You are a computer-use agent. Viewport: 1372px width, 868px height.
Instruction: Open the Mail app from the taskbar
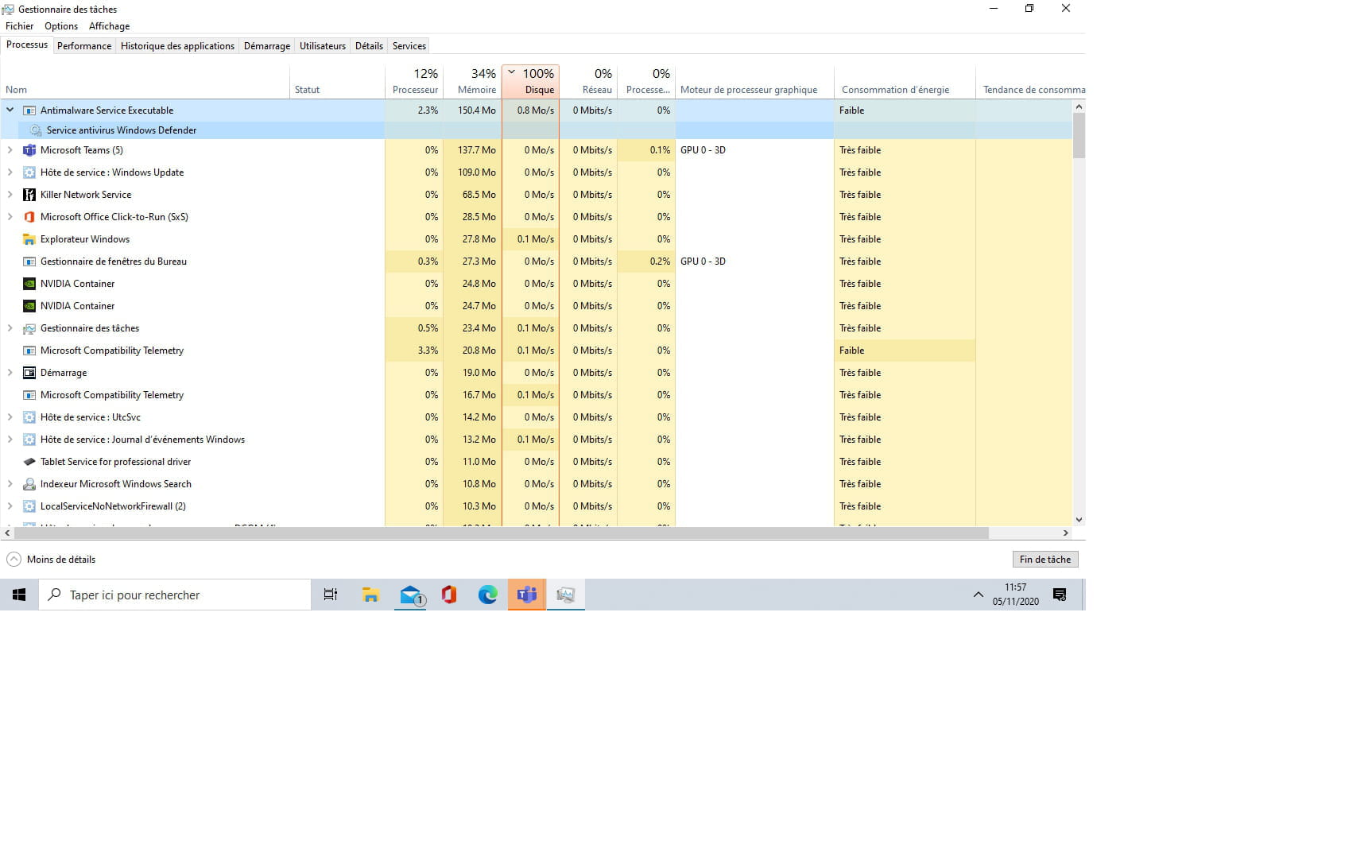[410, 595]
